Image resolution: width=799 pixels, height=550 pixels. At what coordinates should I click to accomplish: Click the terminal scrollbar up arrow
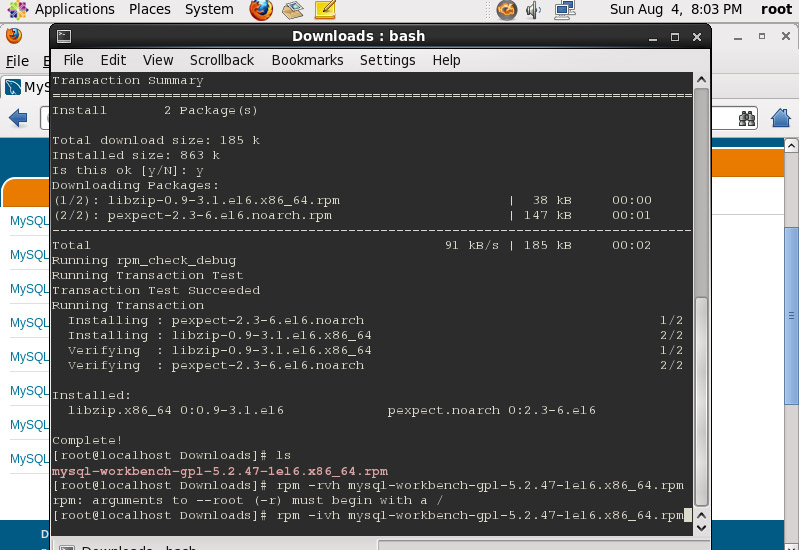[x=701, y=80]
